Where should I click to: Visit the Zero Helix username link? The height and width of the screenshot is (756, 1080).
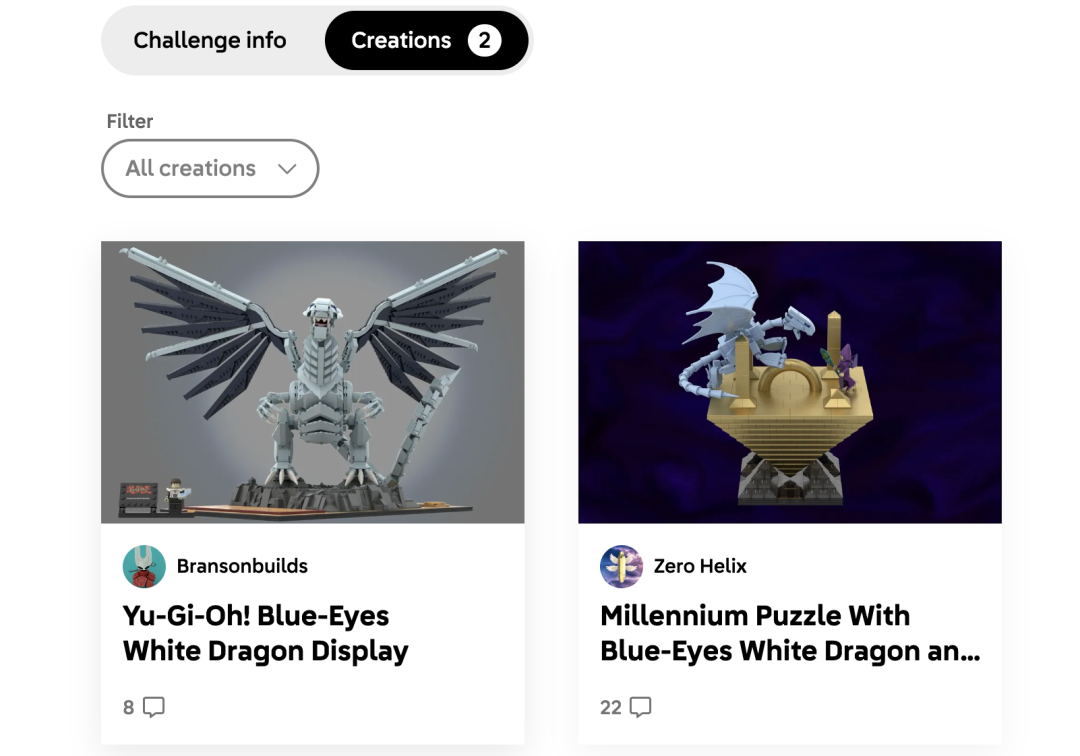(x=700, y=566)
